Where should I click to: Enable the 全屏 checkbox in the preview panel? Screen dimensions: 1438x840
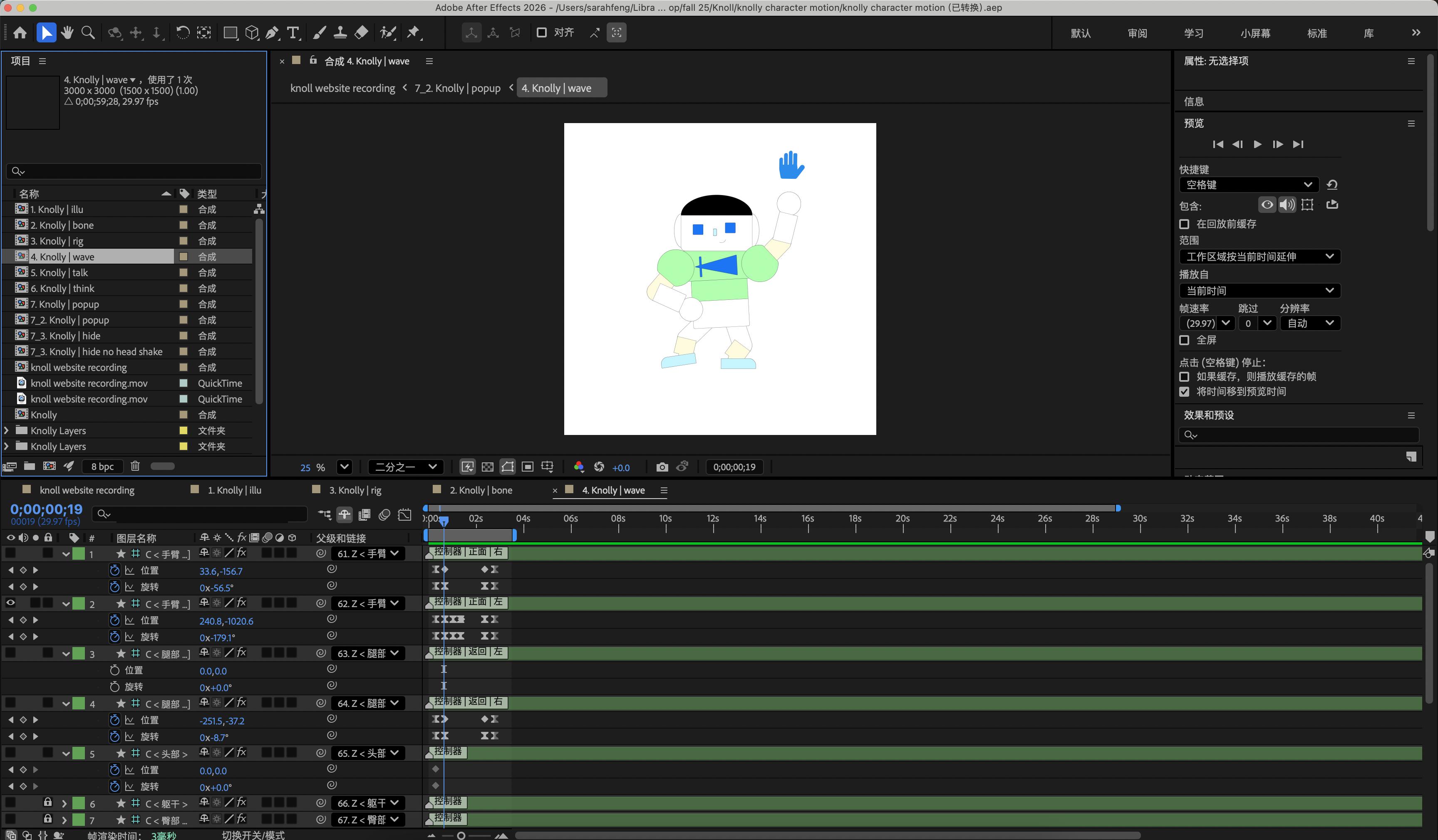click(x=1185, y=340)
